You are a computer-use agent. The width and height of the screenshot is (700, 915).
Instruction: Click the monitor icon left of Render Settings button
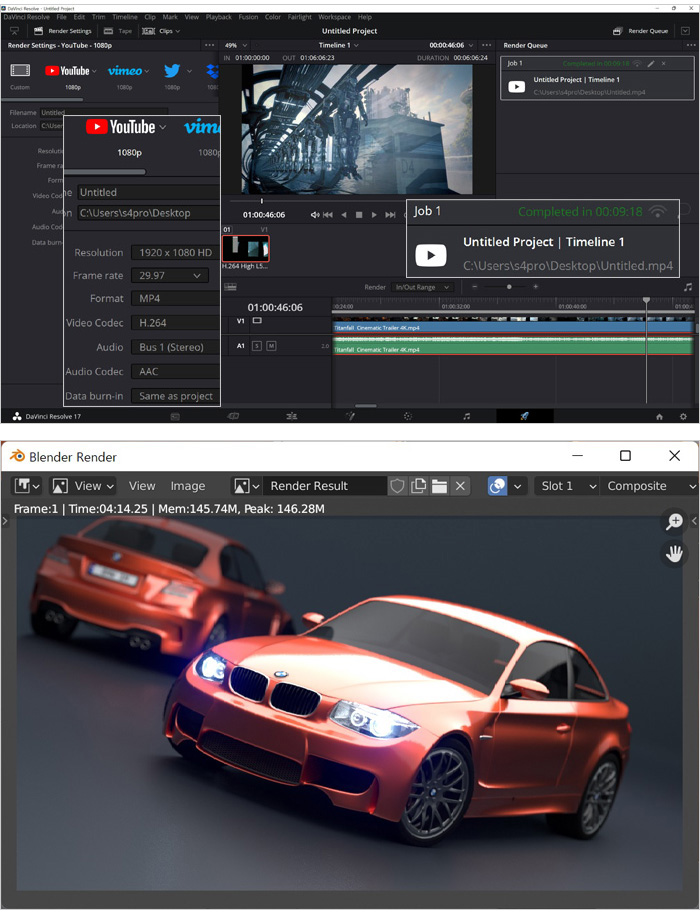coord(15,31)
